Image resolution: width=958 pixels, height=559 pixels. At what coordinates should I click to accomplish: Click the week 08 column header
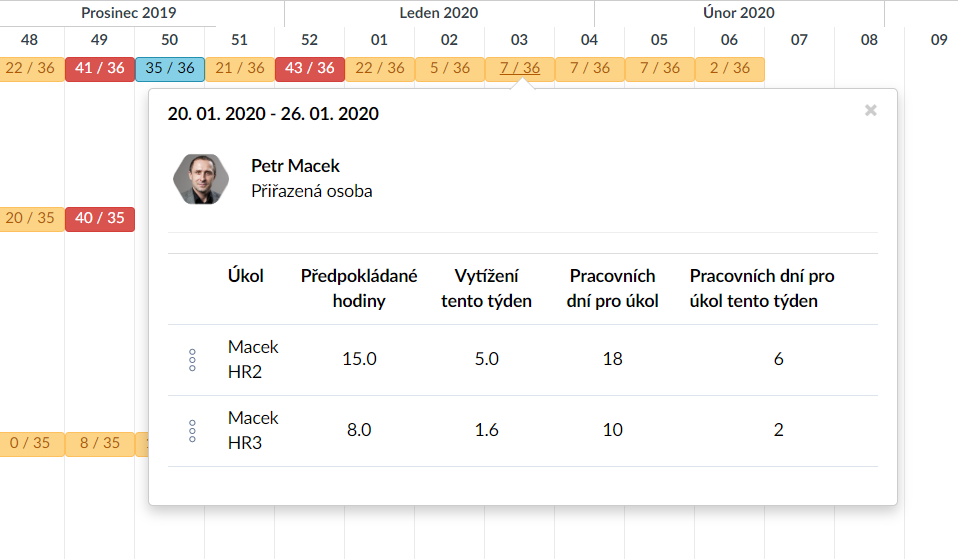[x=869, y=40]
